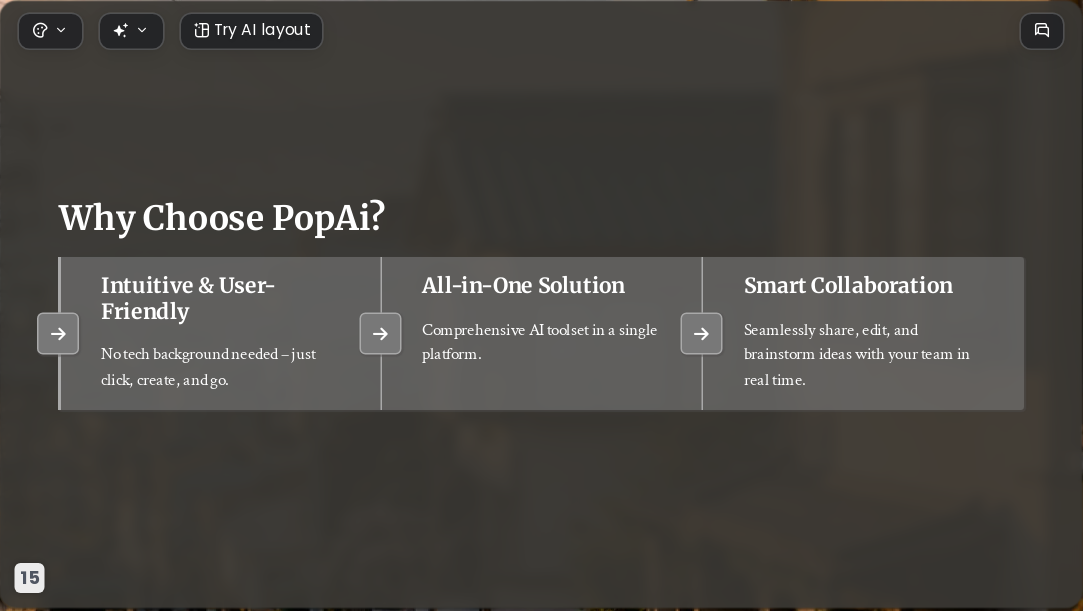This screenshot has width=1083, height=611.
Task: Click the Try AI layout button
Action: click(251, 30)
